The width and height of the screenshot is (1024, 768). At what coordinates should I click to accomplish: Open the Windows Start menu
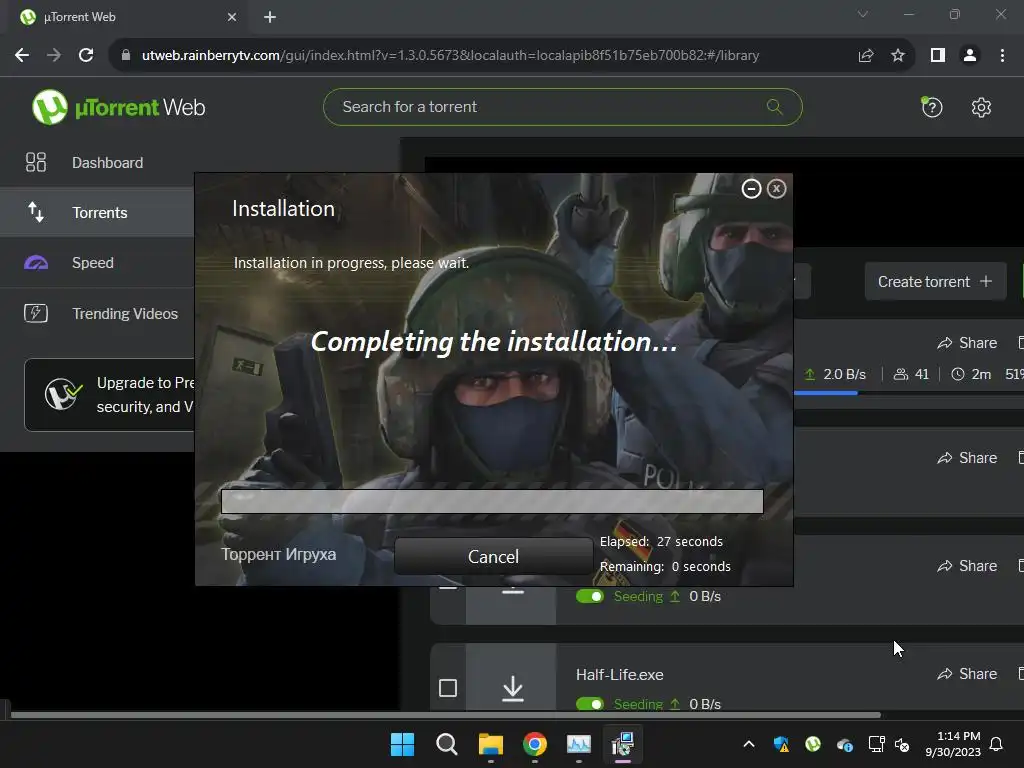coord(402,744)
